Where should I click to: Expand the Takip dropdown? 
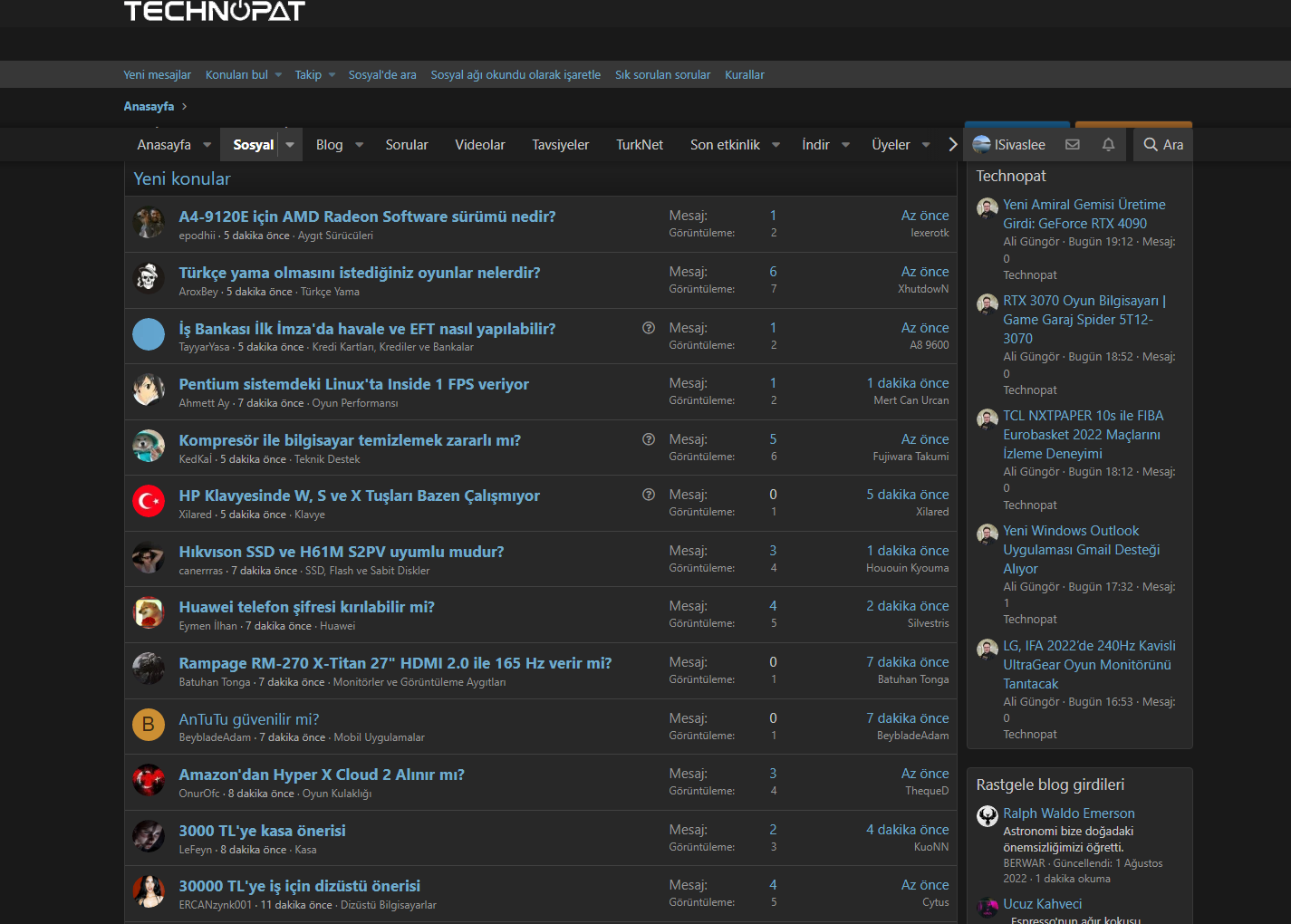[332, 75]
